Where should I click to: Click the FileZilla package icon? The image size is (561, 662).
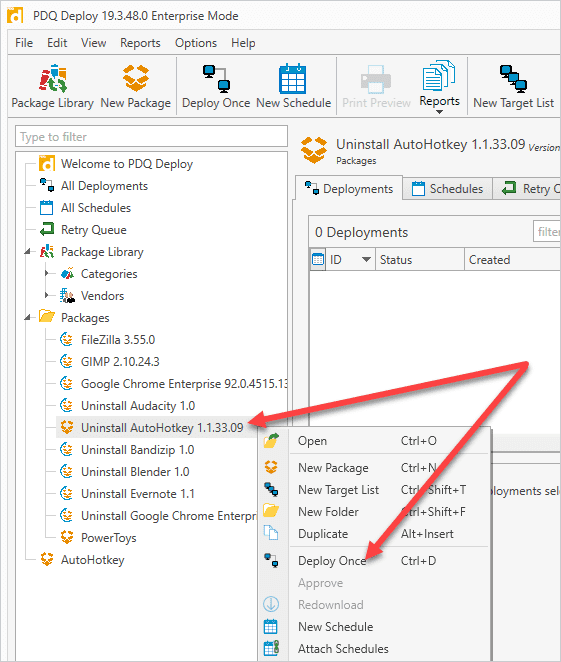point(66,339)
